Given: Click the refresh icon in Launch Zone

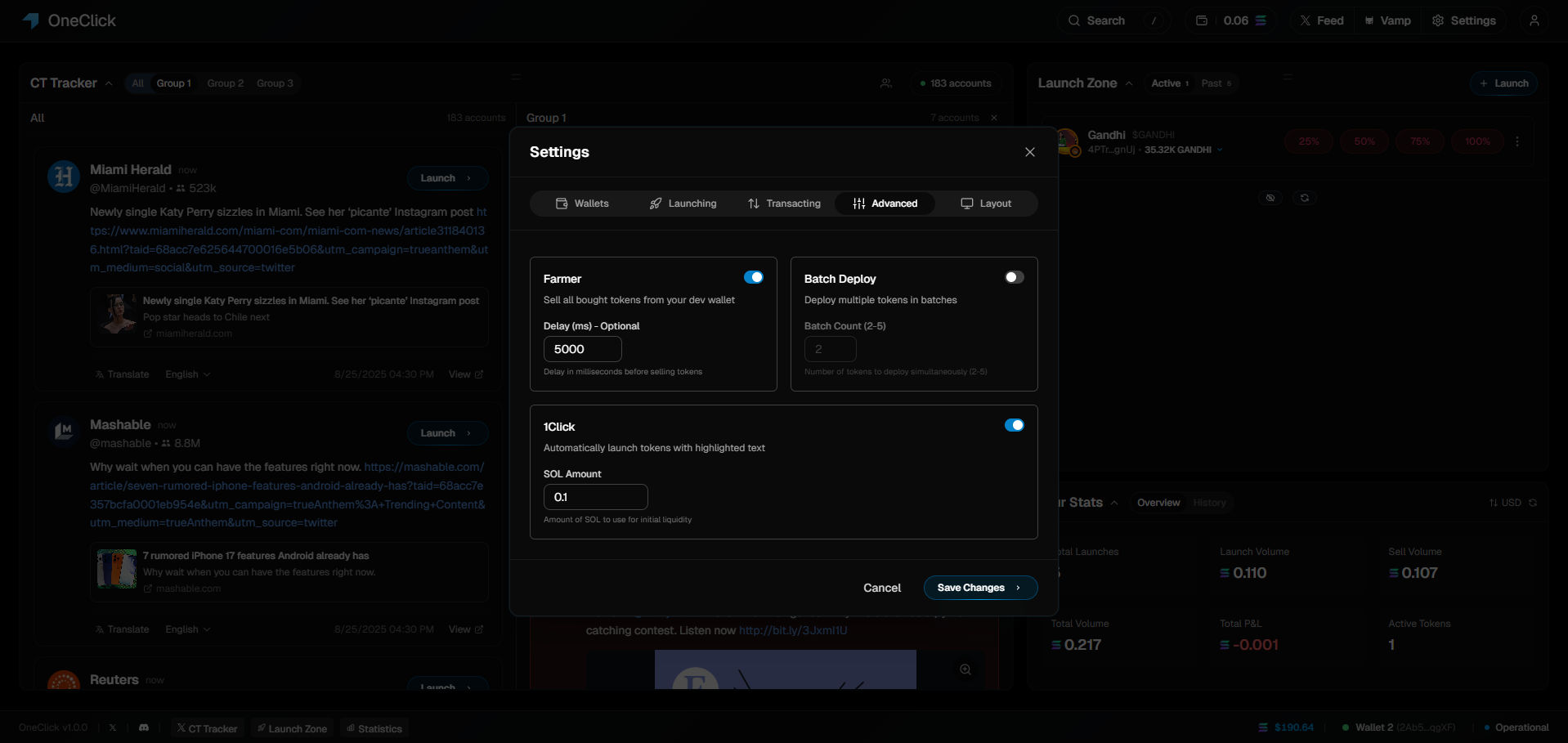Looking at the screenshot, I should [1305, 198].
